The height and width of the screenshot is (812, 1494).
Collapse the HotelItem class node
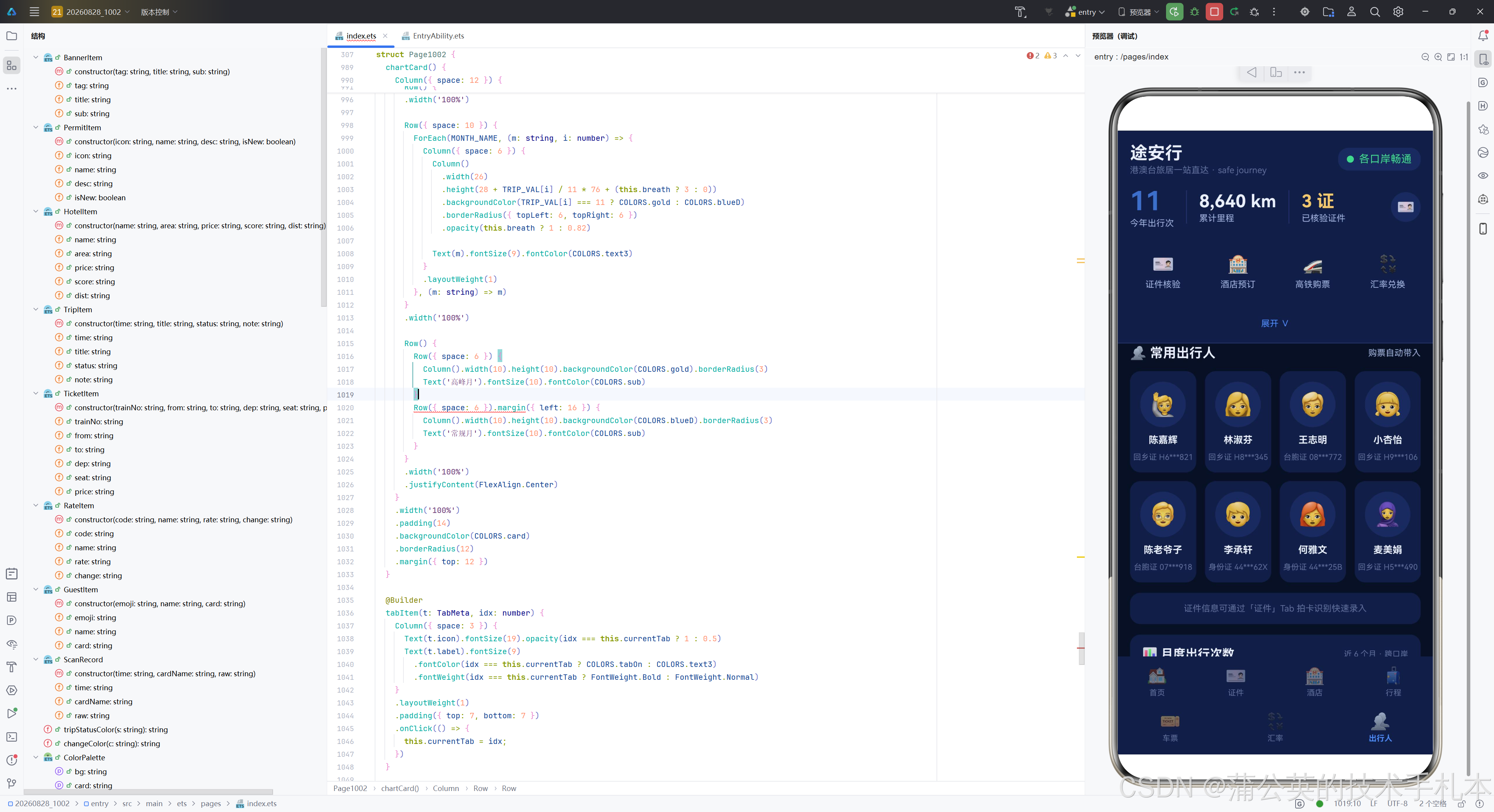(x=35, y=212)
